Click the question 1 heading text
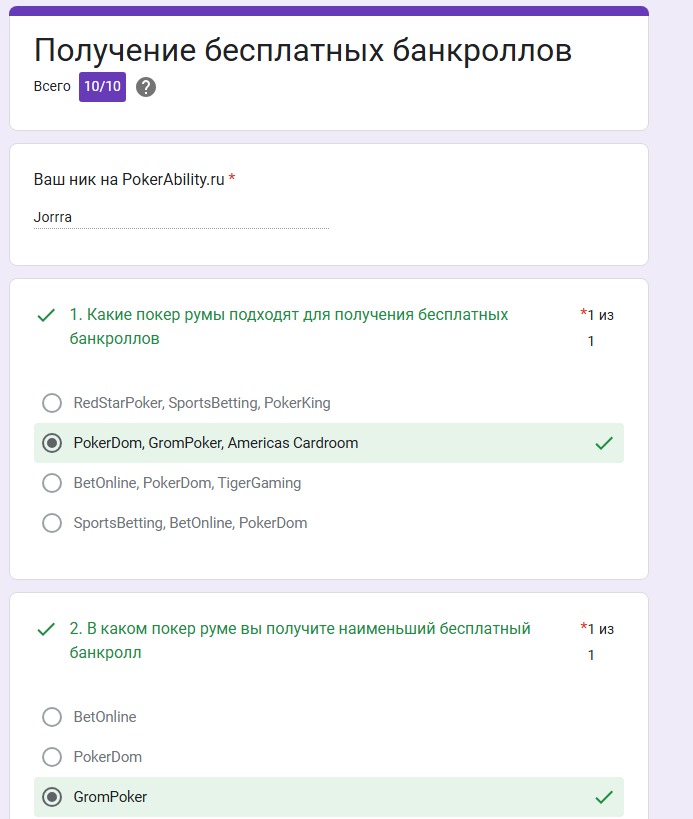 [289, 326]
